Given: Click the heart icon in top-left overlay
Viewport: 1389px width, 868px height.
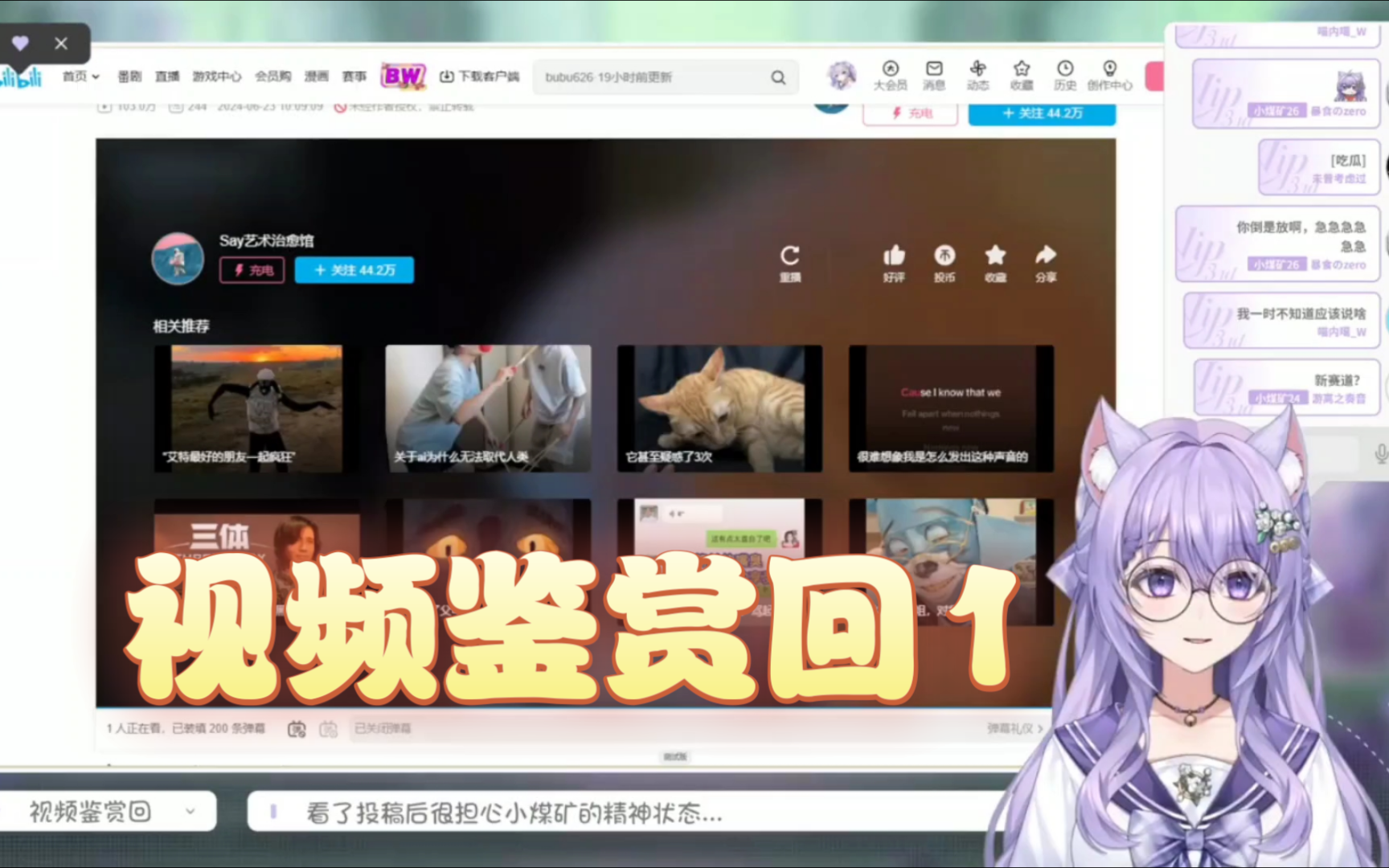Looking at the screenshot, I should pos(20,43).
